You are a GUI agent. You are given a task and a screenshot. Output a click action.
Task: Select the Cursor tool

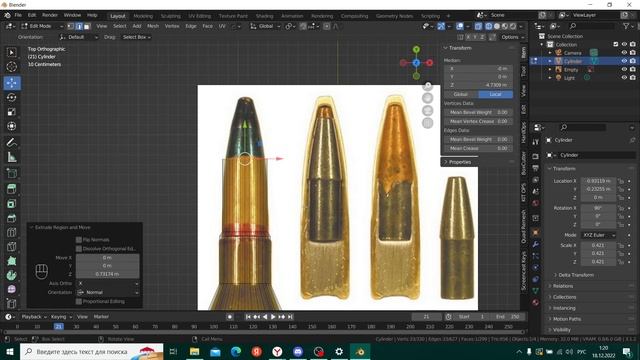pyautogui.click(x=11, y=67)
